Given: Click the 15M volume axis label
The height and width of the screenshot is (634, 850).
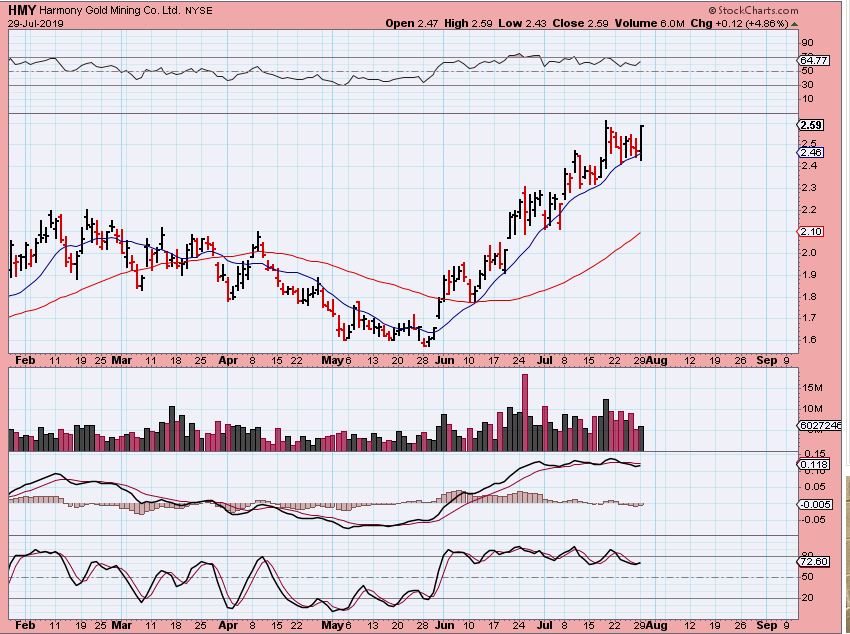Looking at the screenshot, I should coord(813,388).
